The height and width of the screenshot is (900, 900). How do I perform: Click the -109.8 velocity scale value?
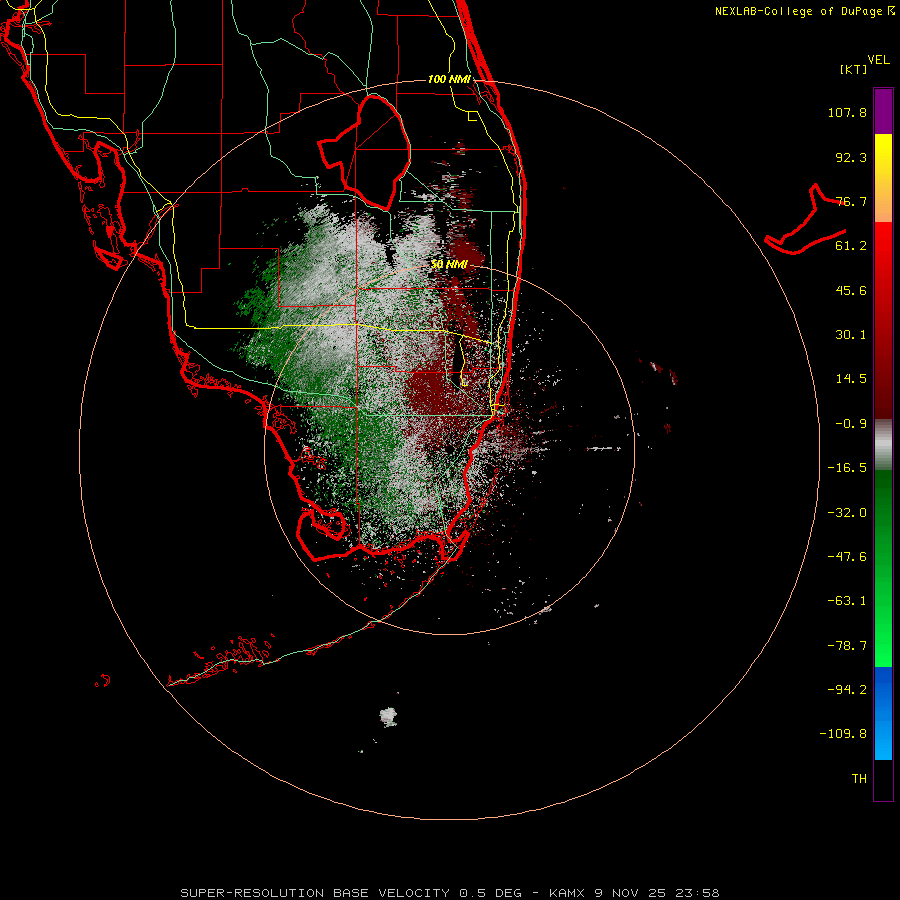click(x=843, y=734)
